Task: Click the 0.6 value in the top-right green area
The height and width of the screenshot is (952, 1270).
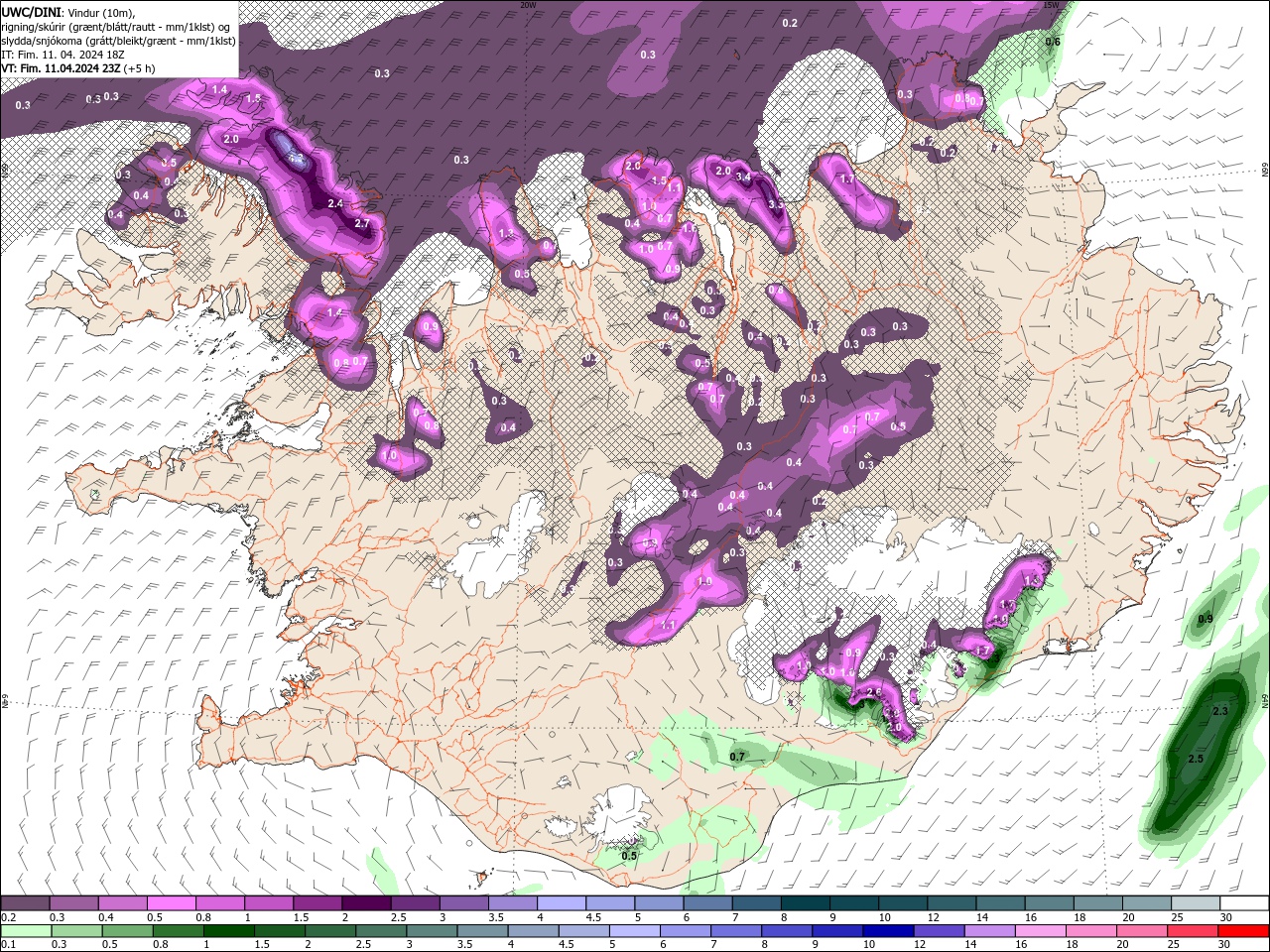Action: click(x=1053, y=42)
